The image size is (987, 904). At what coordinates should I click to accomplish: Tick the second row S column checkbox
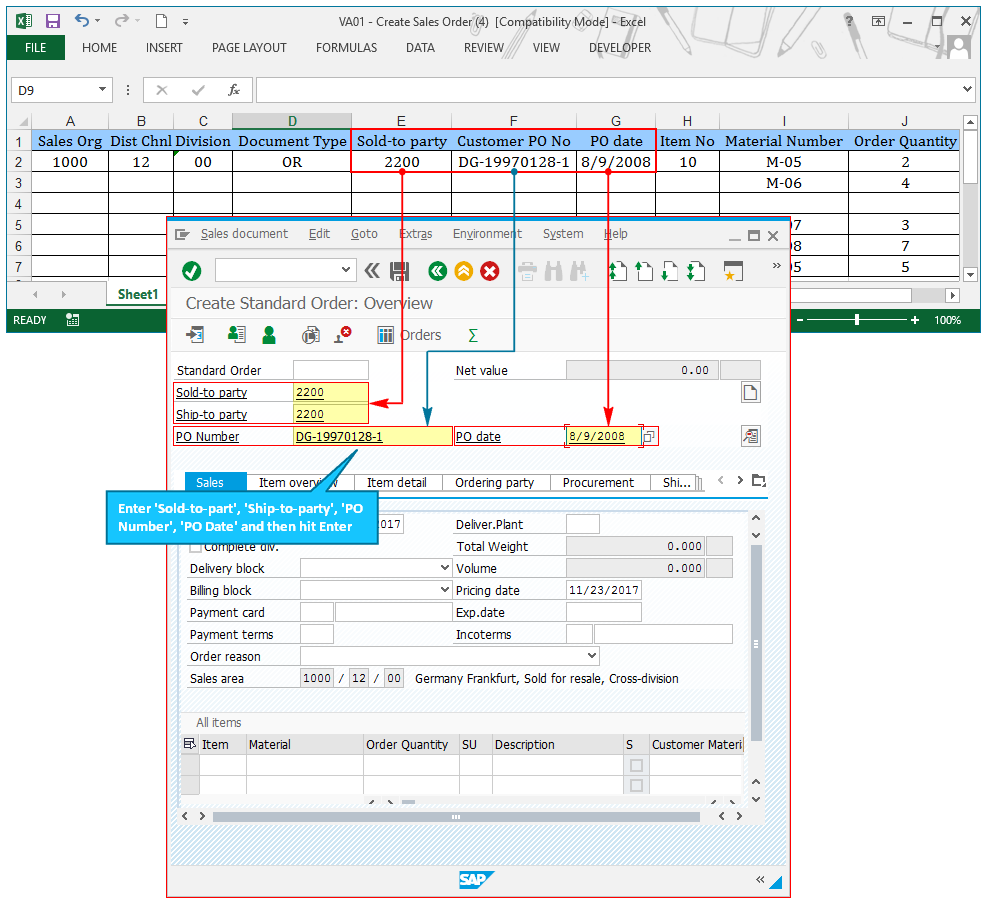[x=636, y=785]
